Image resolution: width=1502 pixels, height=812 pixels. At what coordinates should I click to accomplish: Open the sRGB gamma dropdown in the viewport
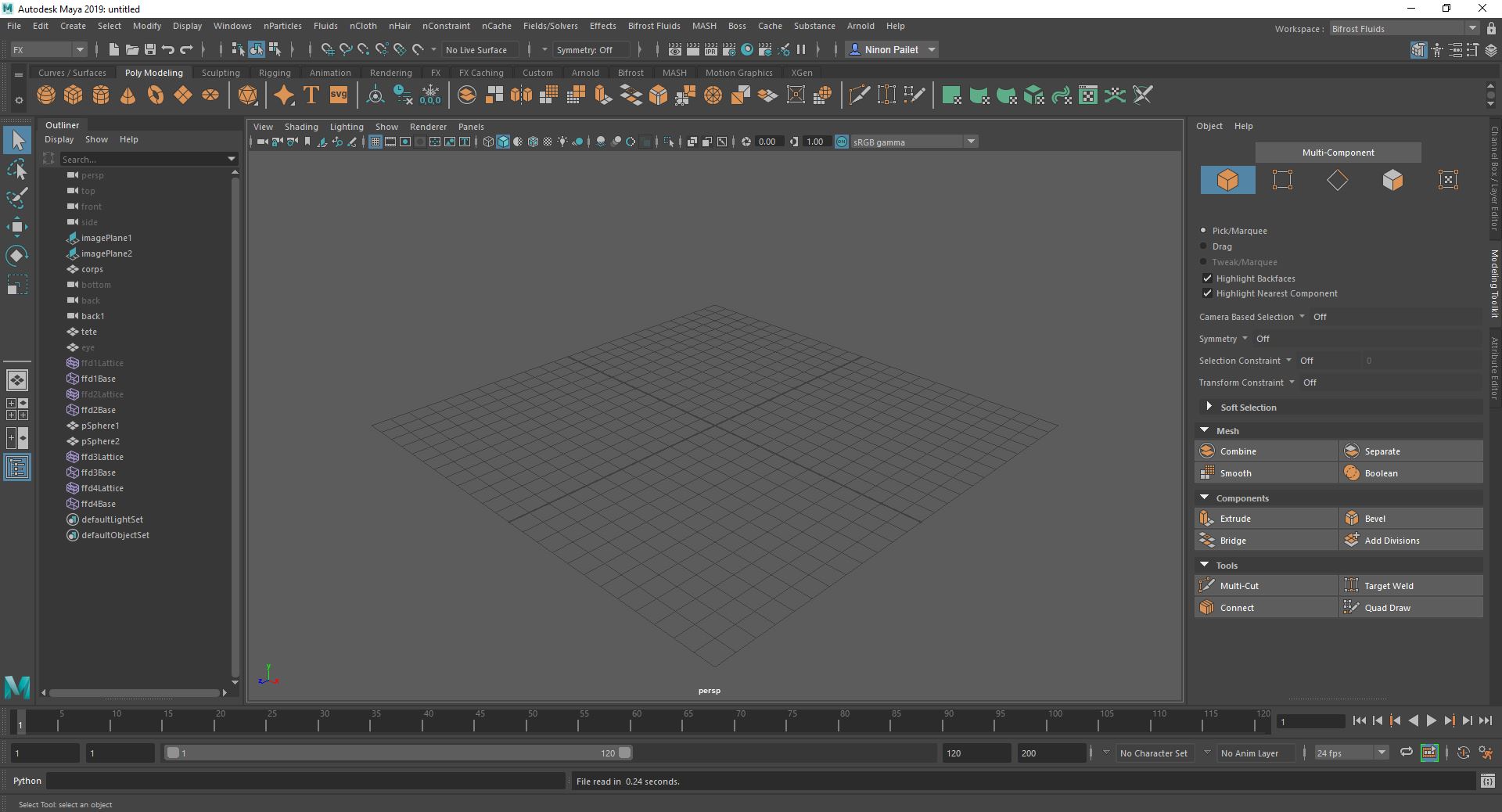tap(970, 142)
